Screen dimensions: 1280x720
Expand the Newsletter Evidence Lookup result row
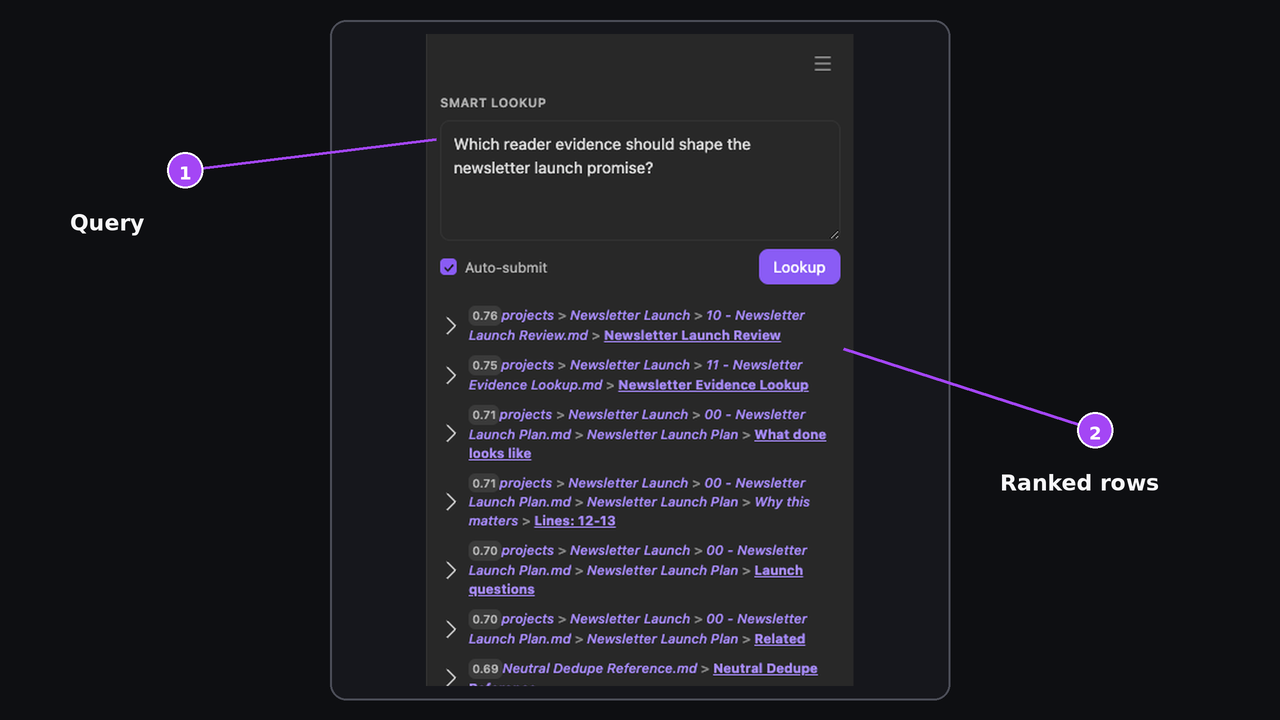[451, 375]
